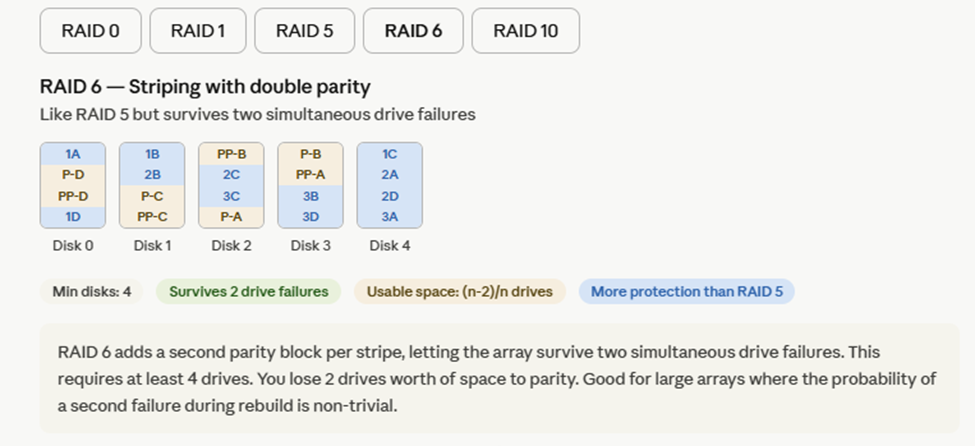Screen dimensions: 975x446
Task: Click parity block PP-D on Disk 0
Action: pyautogui.click(x=73, y=195)
